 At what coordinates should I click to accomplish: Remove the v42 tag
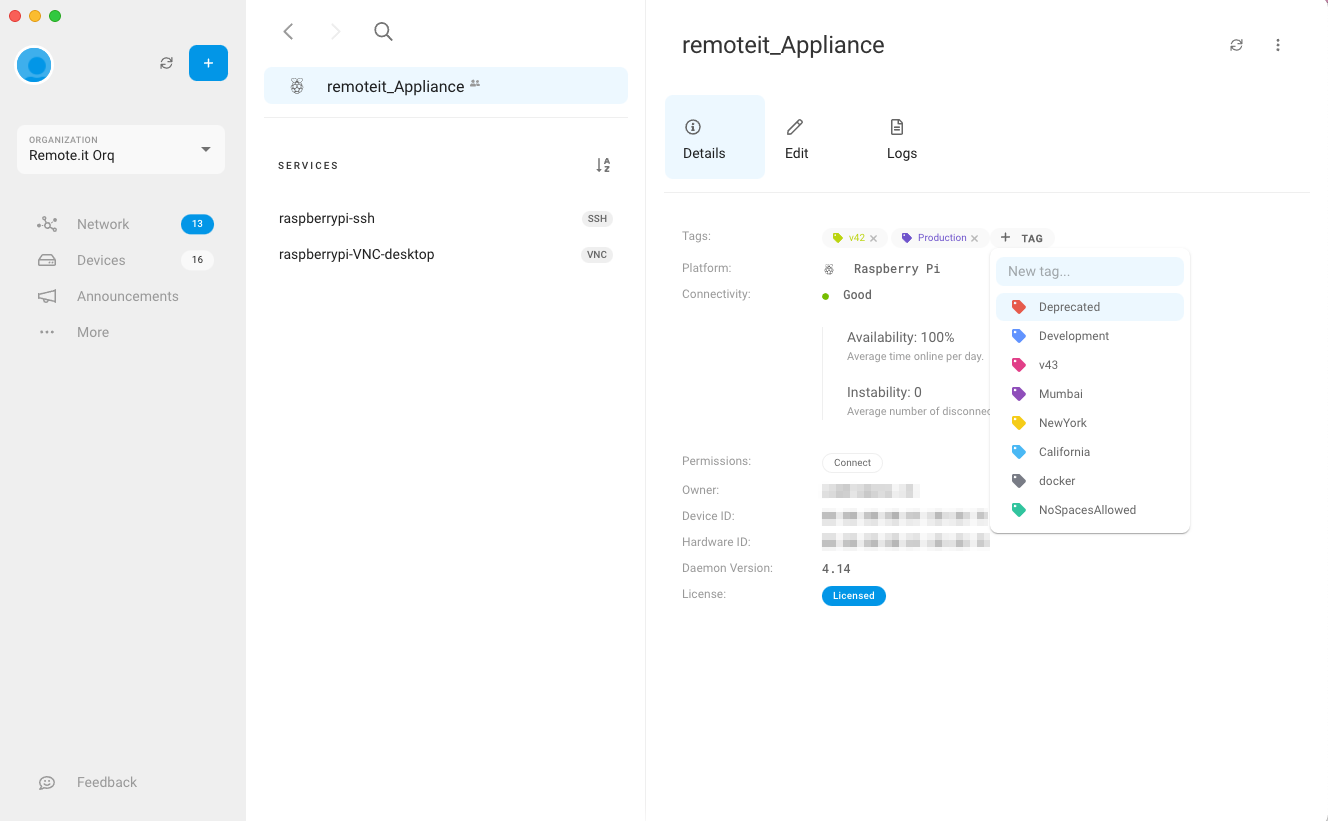click(x=873, y=239)
